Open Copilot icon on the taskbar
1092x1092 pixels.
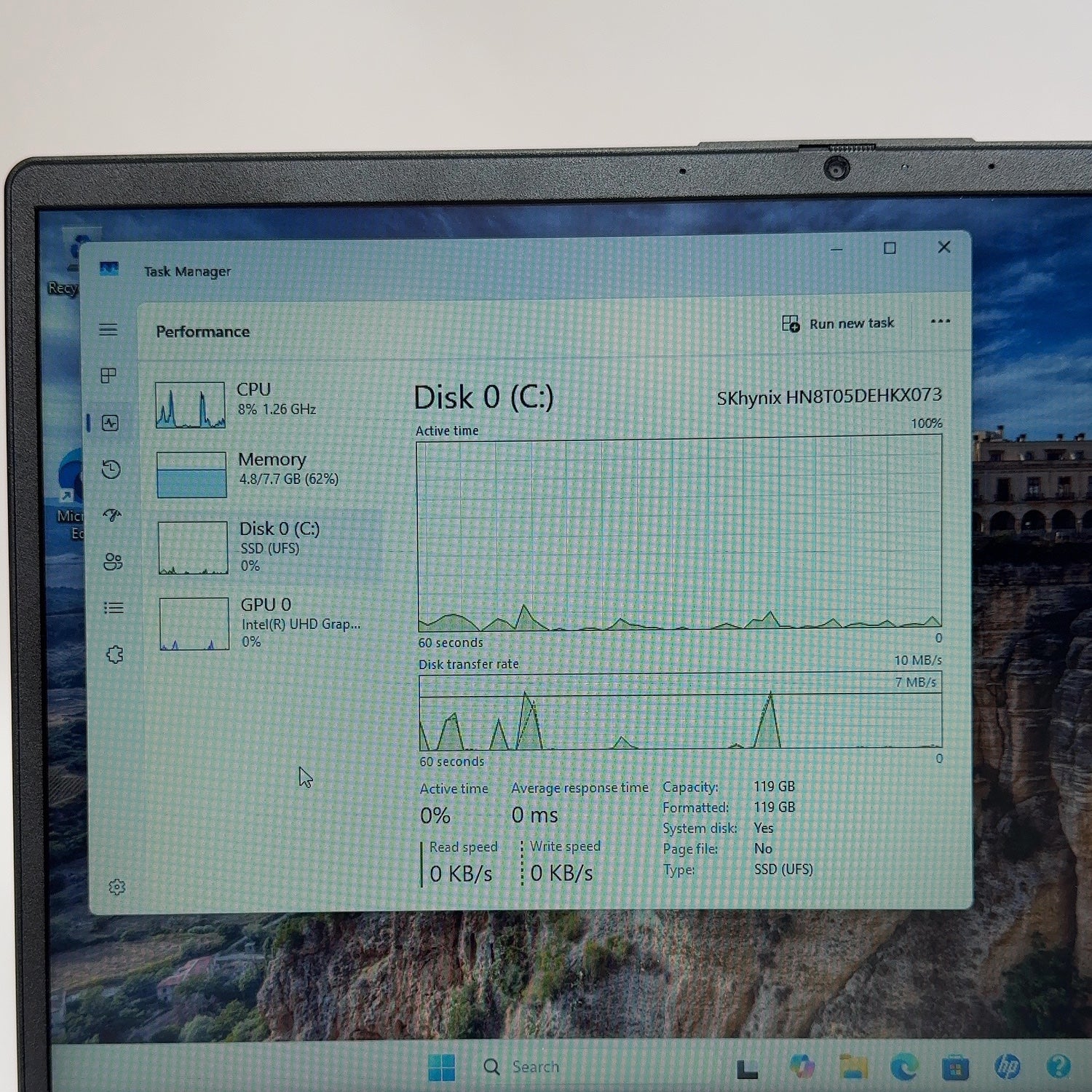pos(802,1067)
